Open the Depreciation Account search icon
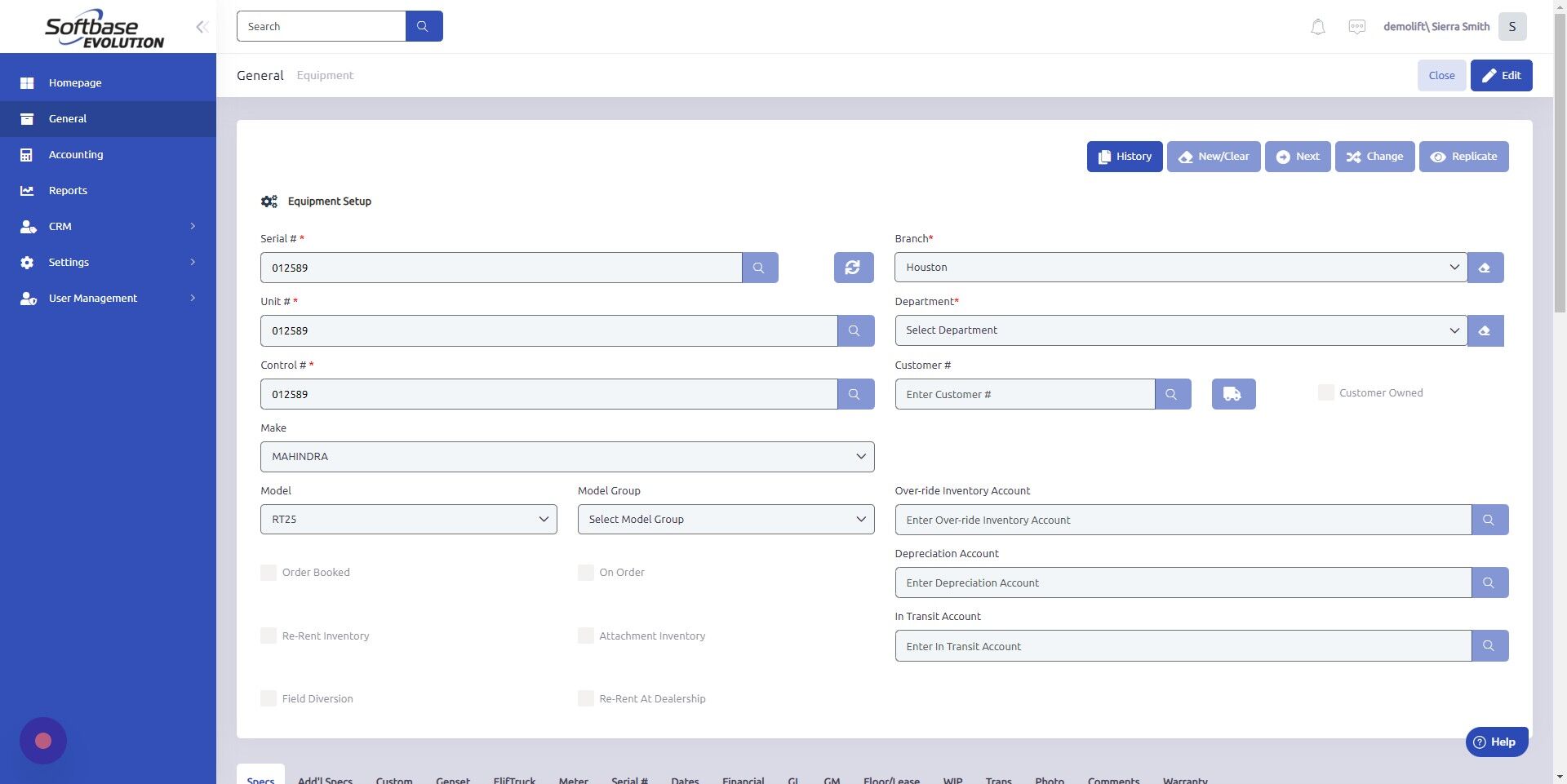 pos(1489,582)
